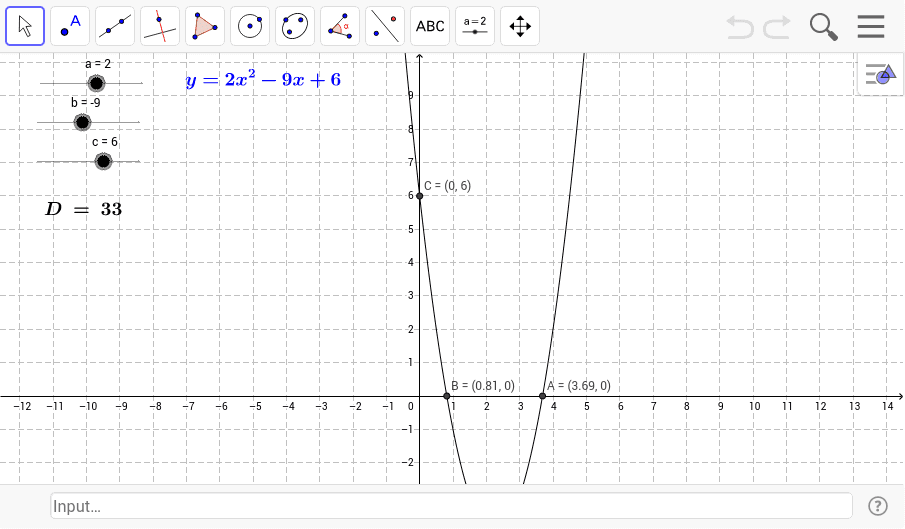Image resolution: width=905 pixels, height=529 pixels.
Task: Click in the Input bar field
Action: (451, 506)
